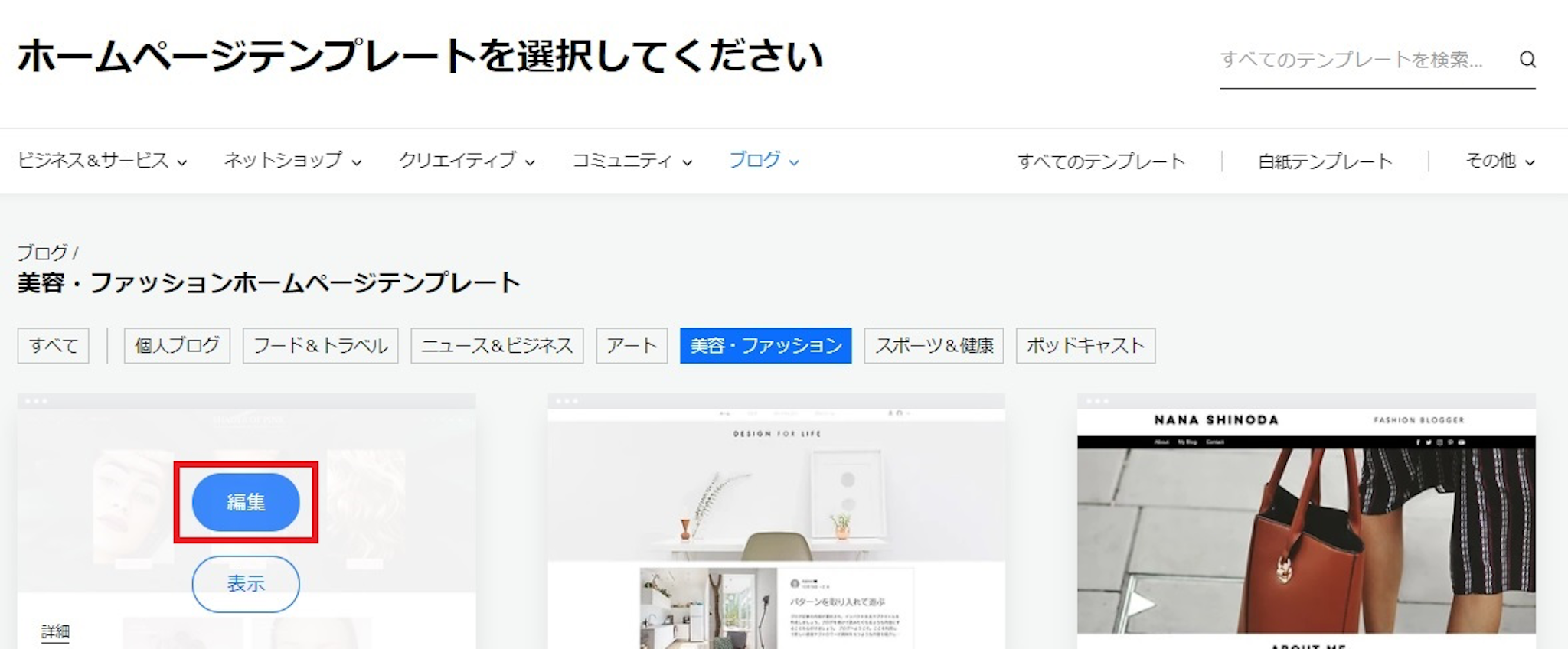This screenshot has height=649, width=1568.
Task: Select the アート filter tab
Action: point(632,346)
